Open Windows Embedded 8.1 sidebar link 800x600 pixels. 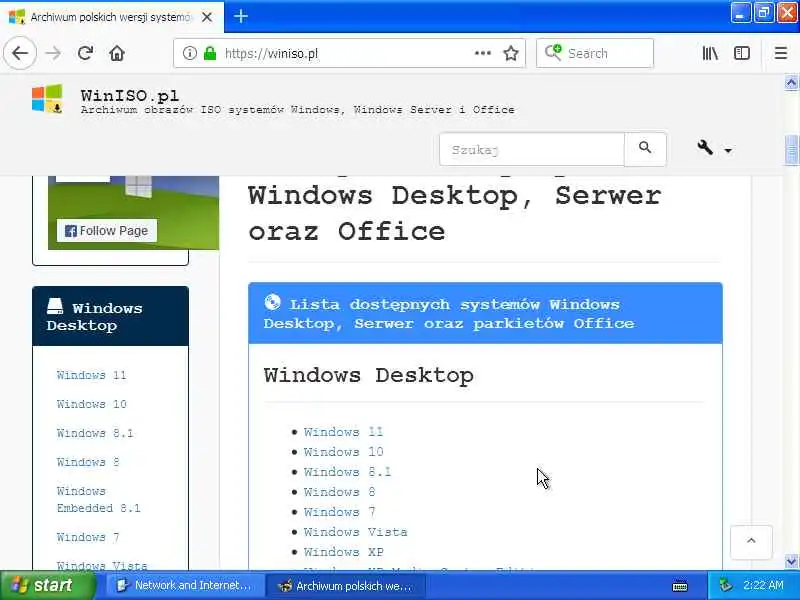98,499
